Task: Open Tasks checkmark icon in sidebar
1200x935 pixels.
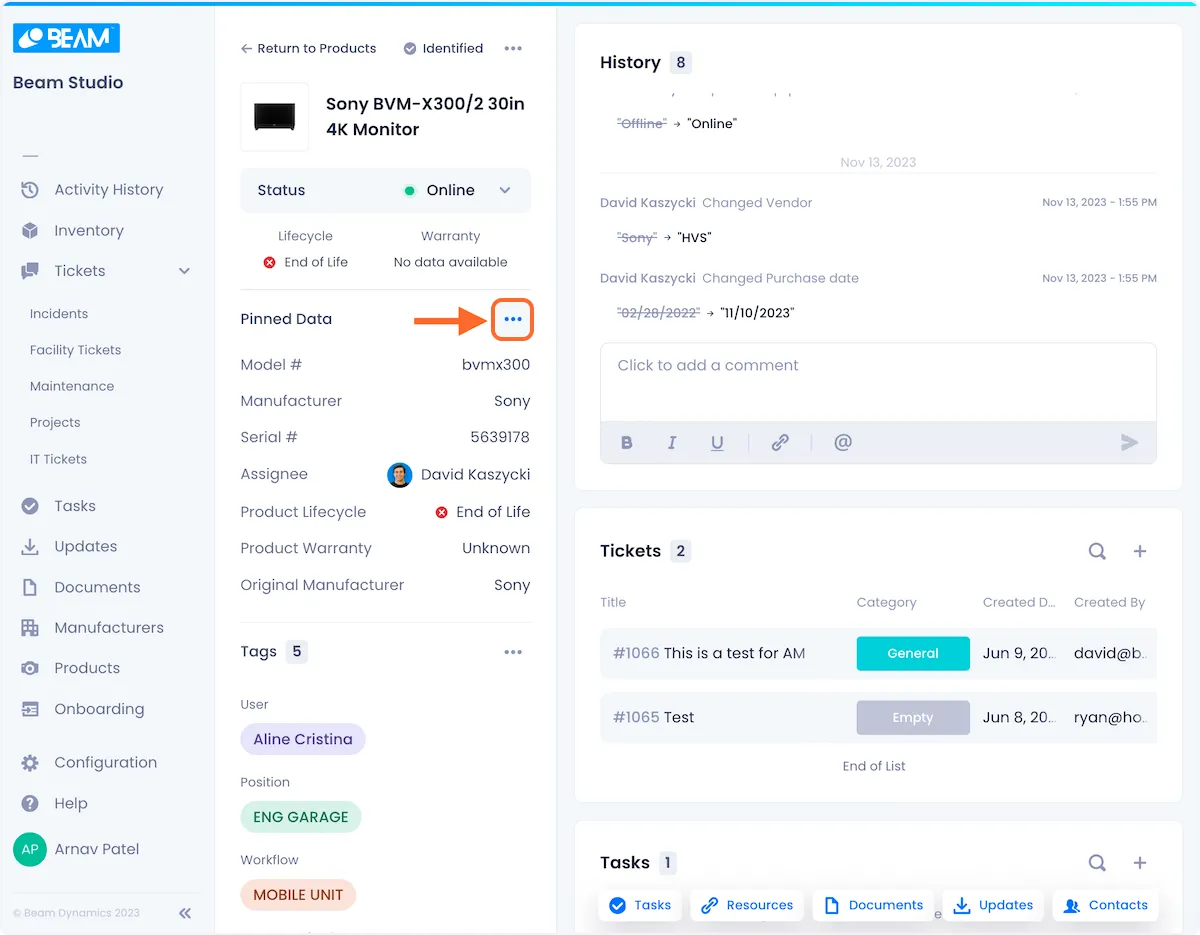Action: coord(30,506)
